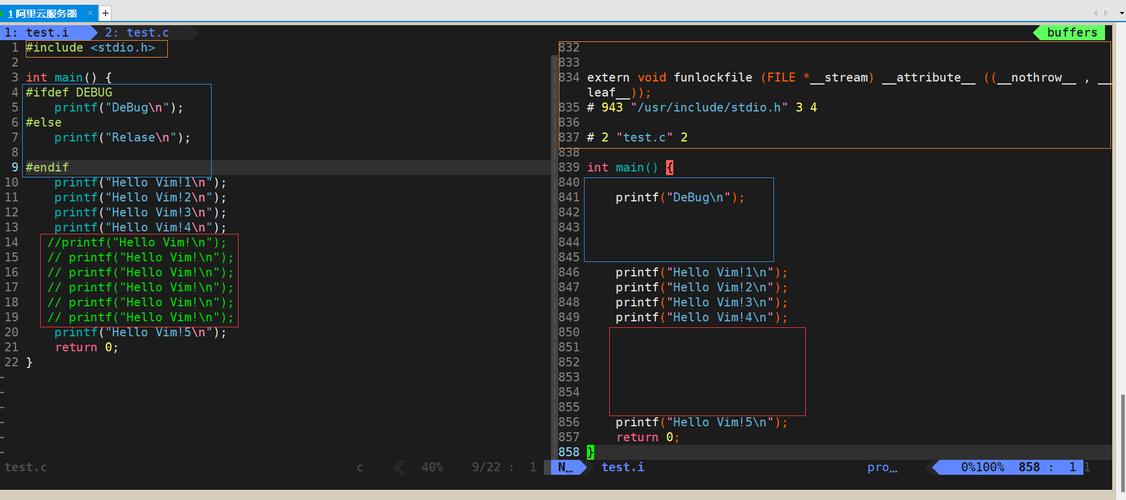Click printf("Hello Vim!2\n") on line 847
Image resolution: width=1126 pixels, height=500 pixels.
click(702, 287)
